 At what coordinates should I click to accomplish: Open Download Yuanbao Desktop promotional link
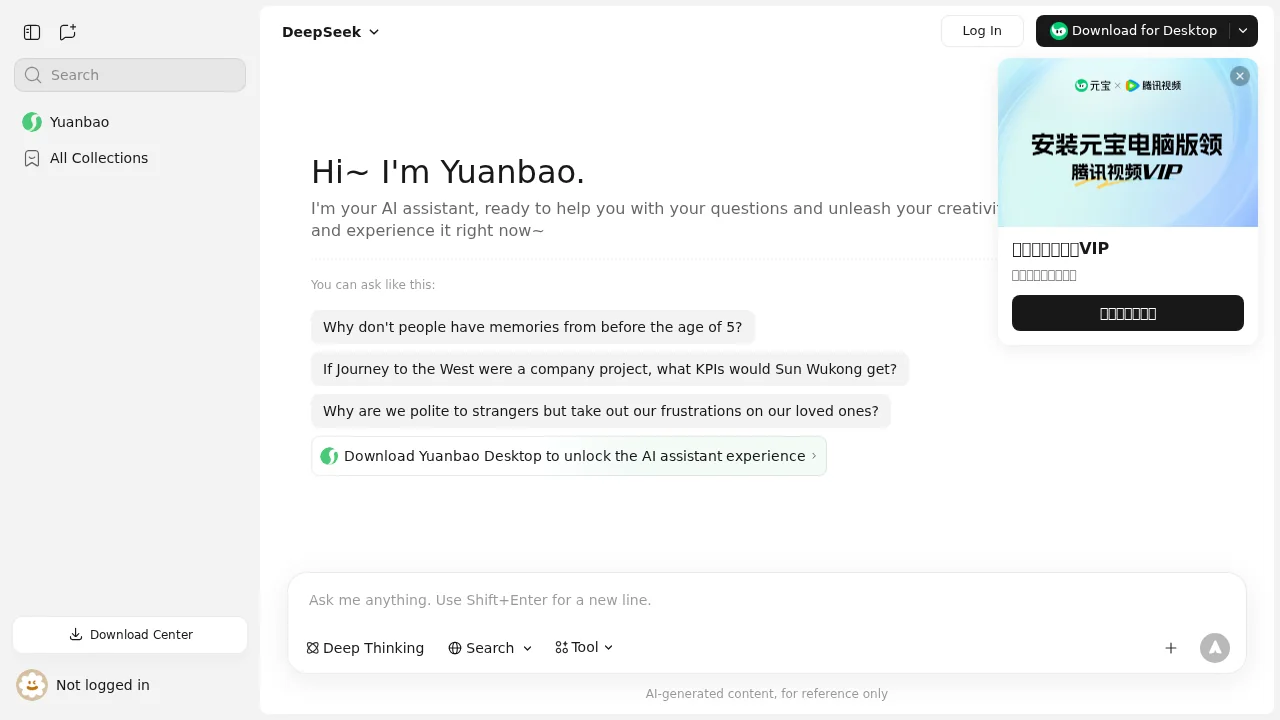point(568,456)
